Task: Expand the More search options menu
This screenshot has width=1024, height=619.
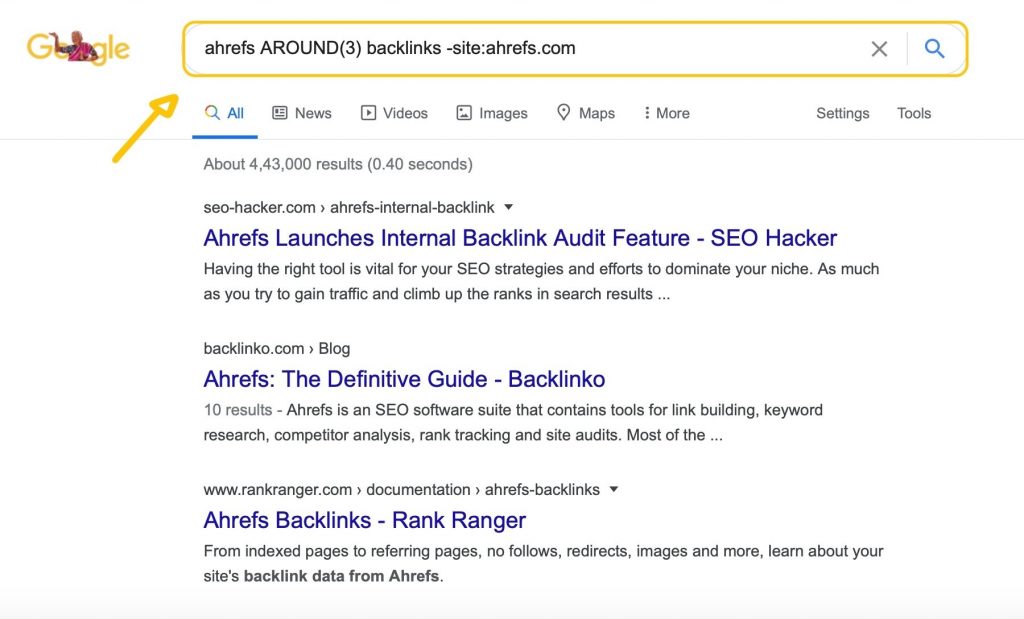Action: coord(667,113)
